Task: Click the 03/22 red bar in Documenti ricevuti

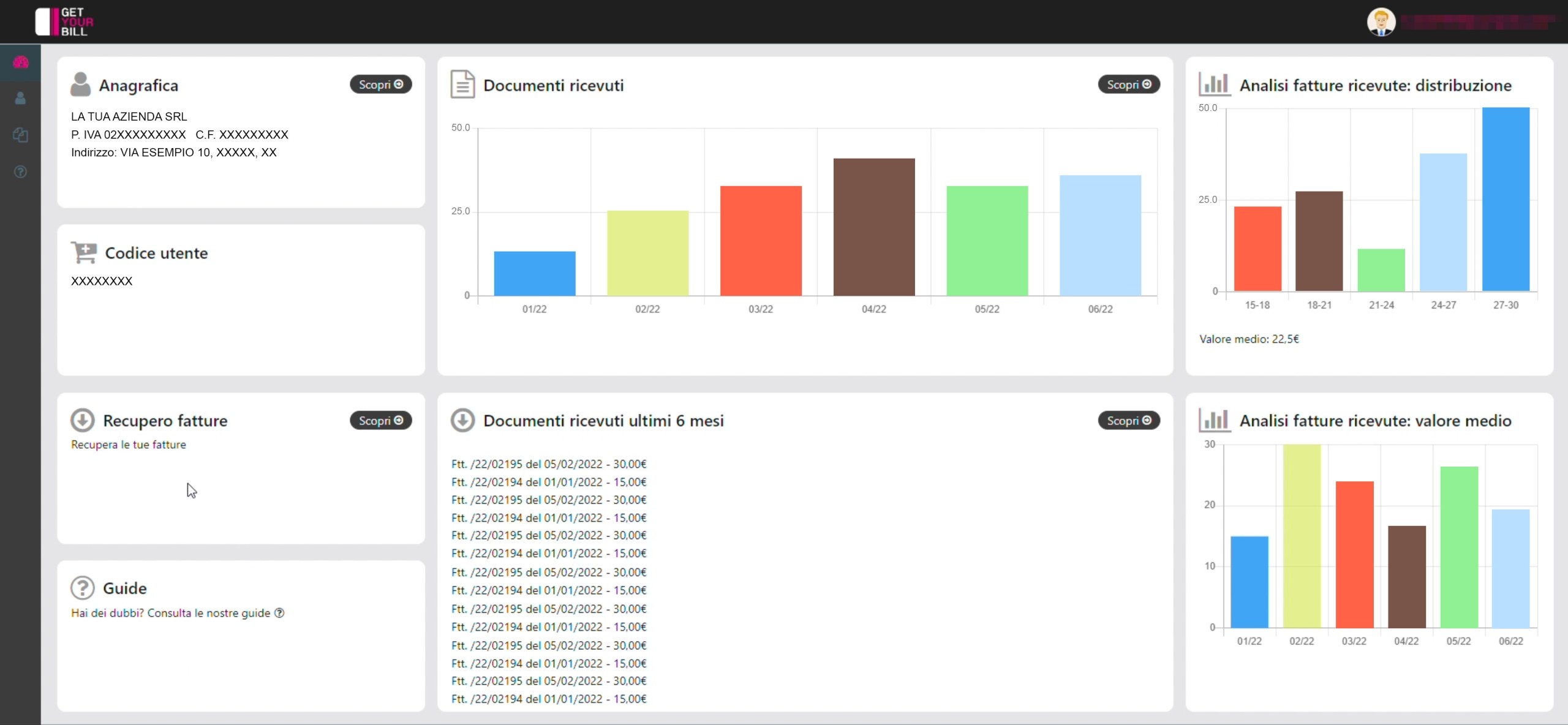Action: [x=761, y=241]
